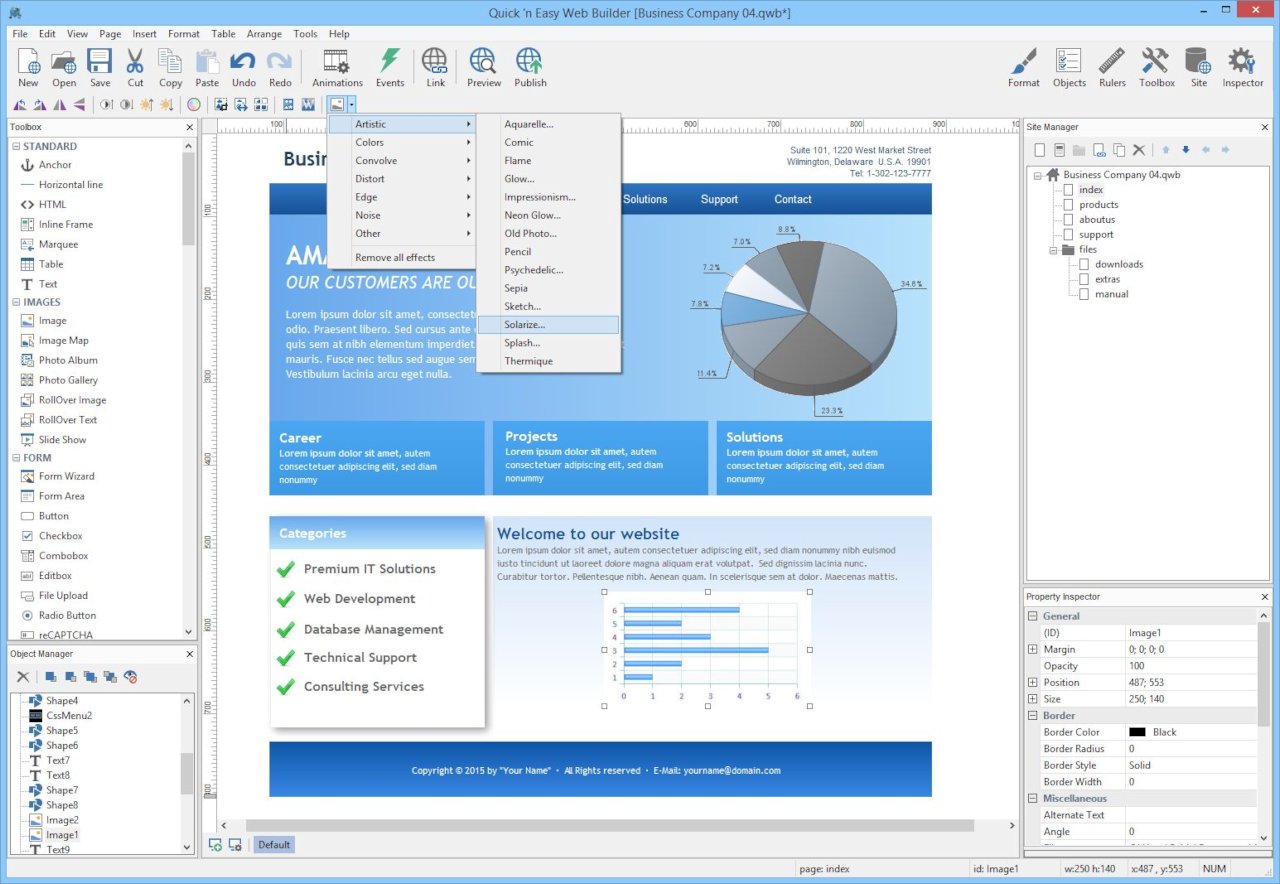Select CssMenu2 in the Object Manager

pos(69,716)
